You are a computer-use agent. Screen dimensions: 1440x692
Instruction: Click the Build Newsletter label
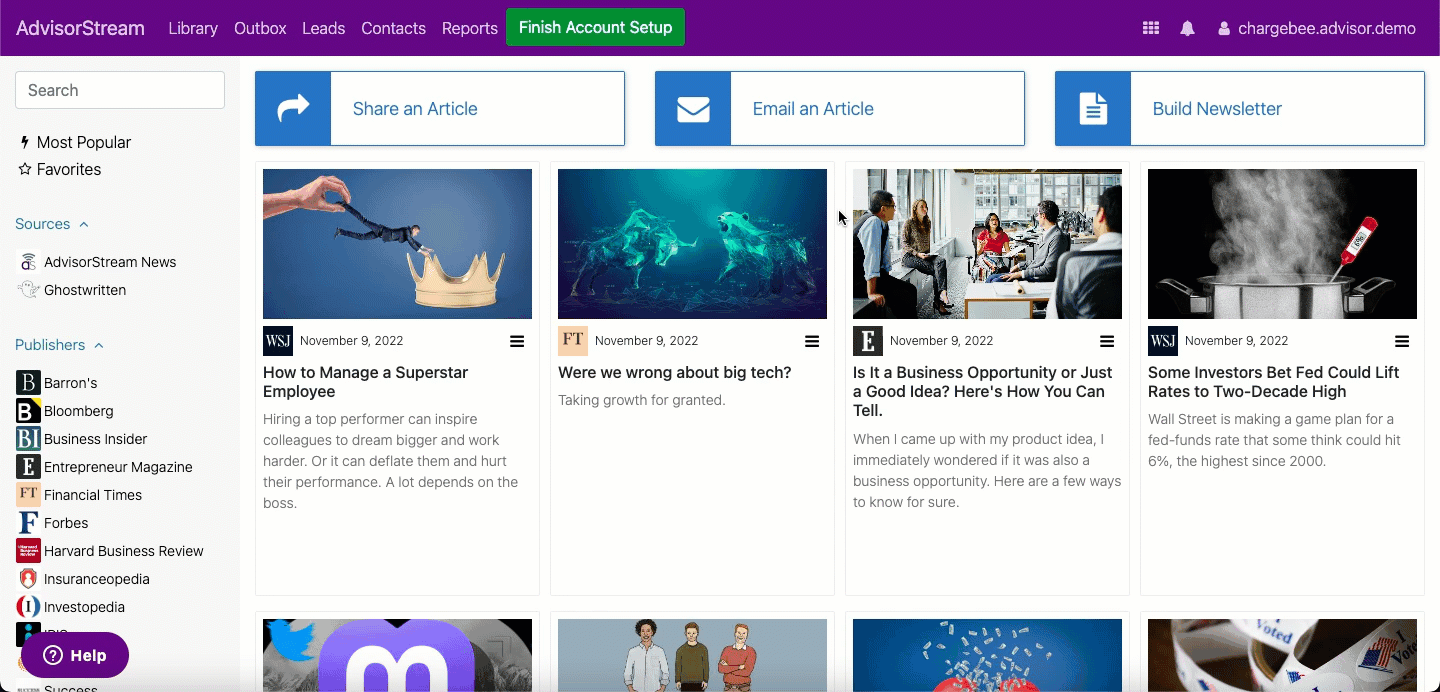1217,109
